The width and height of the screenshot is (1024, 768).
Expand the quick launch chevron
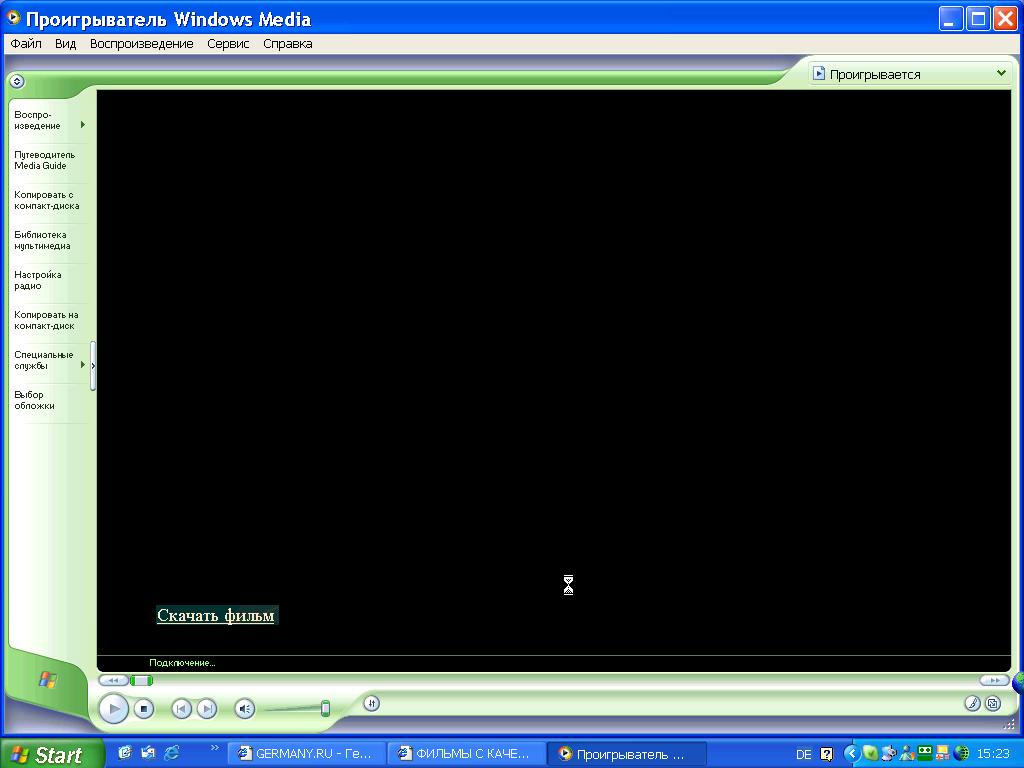point(215,748)
